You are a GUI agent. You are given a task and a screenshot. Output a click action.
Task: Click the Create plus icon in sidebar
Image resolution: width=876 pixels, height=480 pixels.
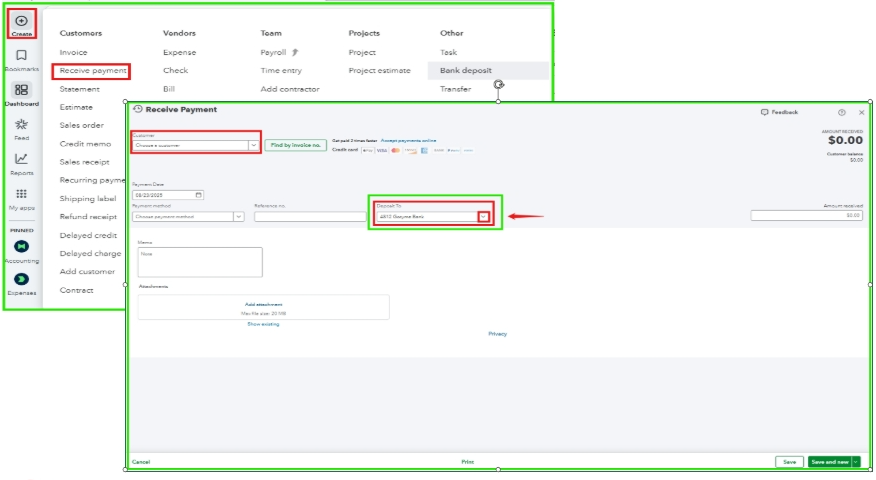(x=21, y=21)
